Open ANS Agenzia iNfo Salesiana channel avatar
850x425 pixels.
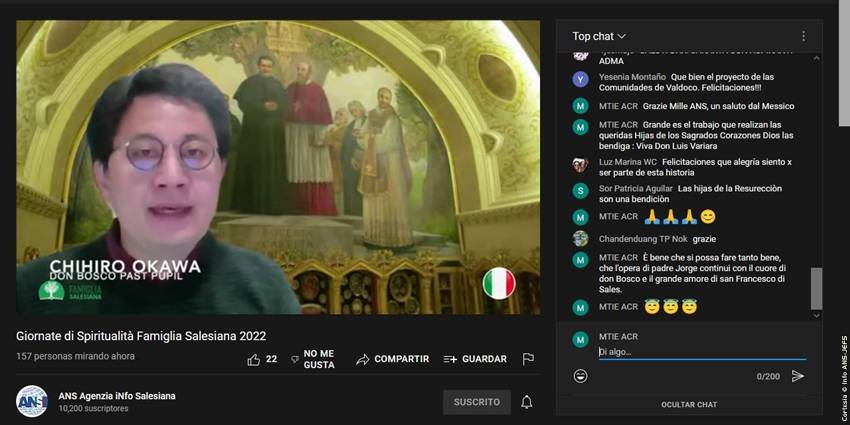(31, 401)
